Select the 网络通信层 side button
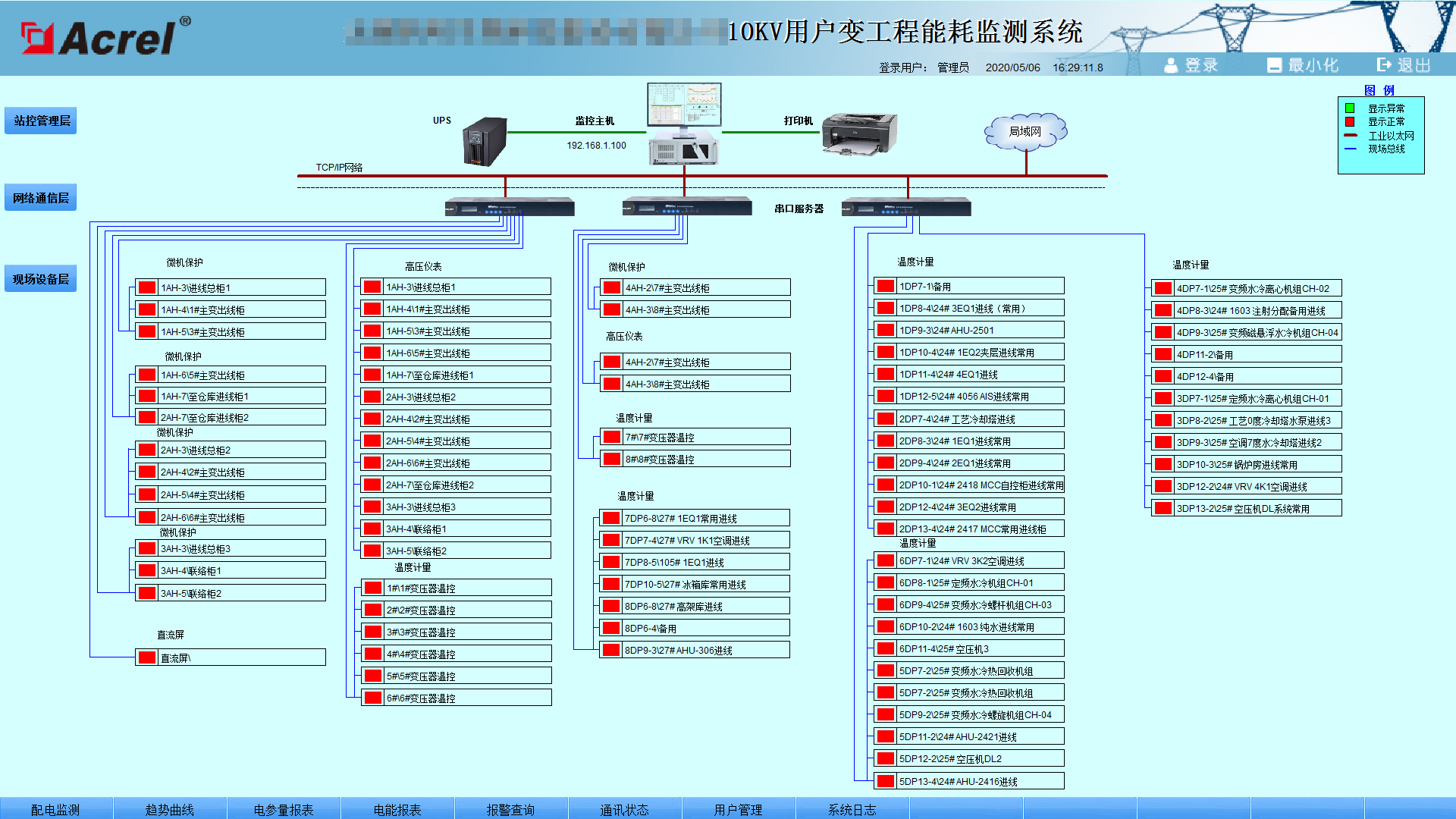Image resolution: width=1456 pixels, height=819 pixels. click(41, 198)
